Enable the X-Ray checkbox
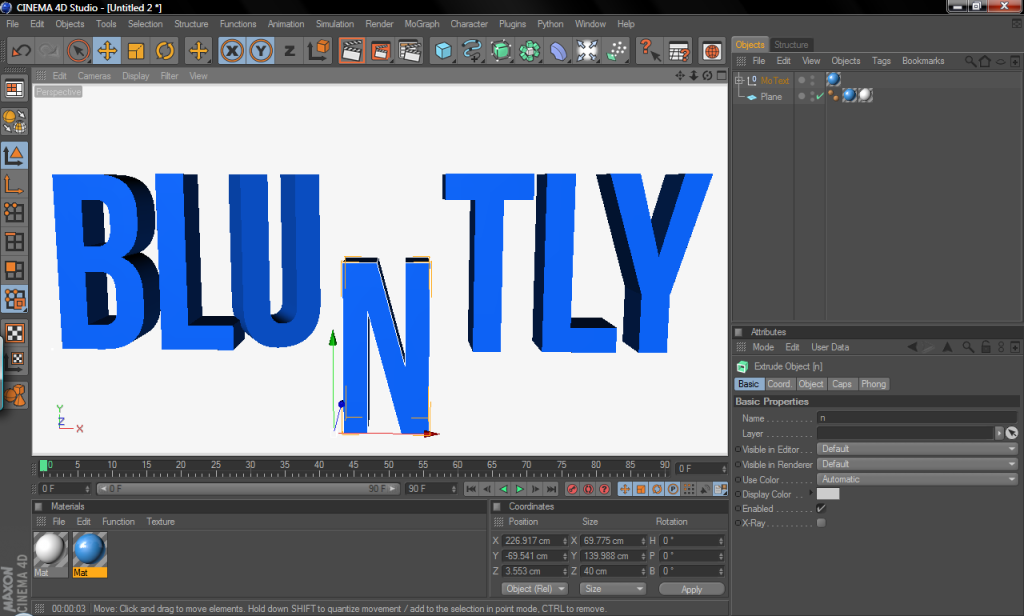Screen dimensions: 1024x616 (821, 523)
